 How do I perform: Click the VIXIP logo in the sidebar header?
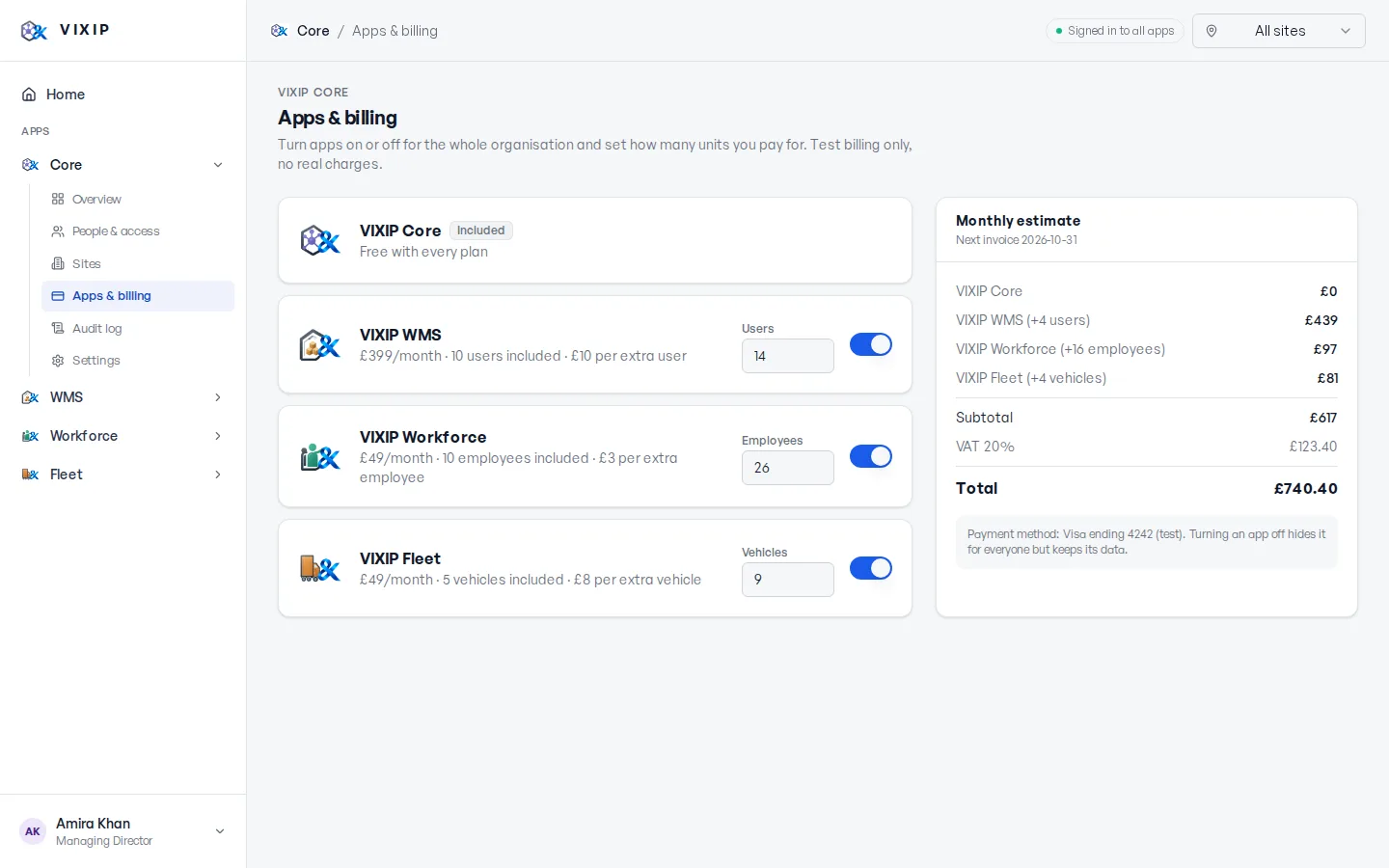34,31
